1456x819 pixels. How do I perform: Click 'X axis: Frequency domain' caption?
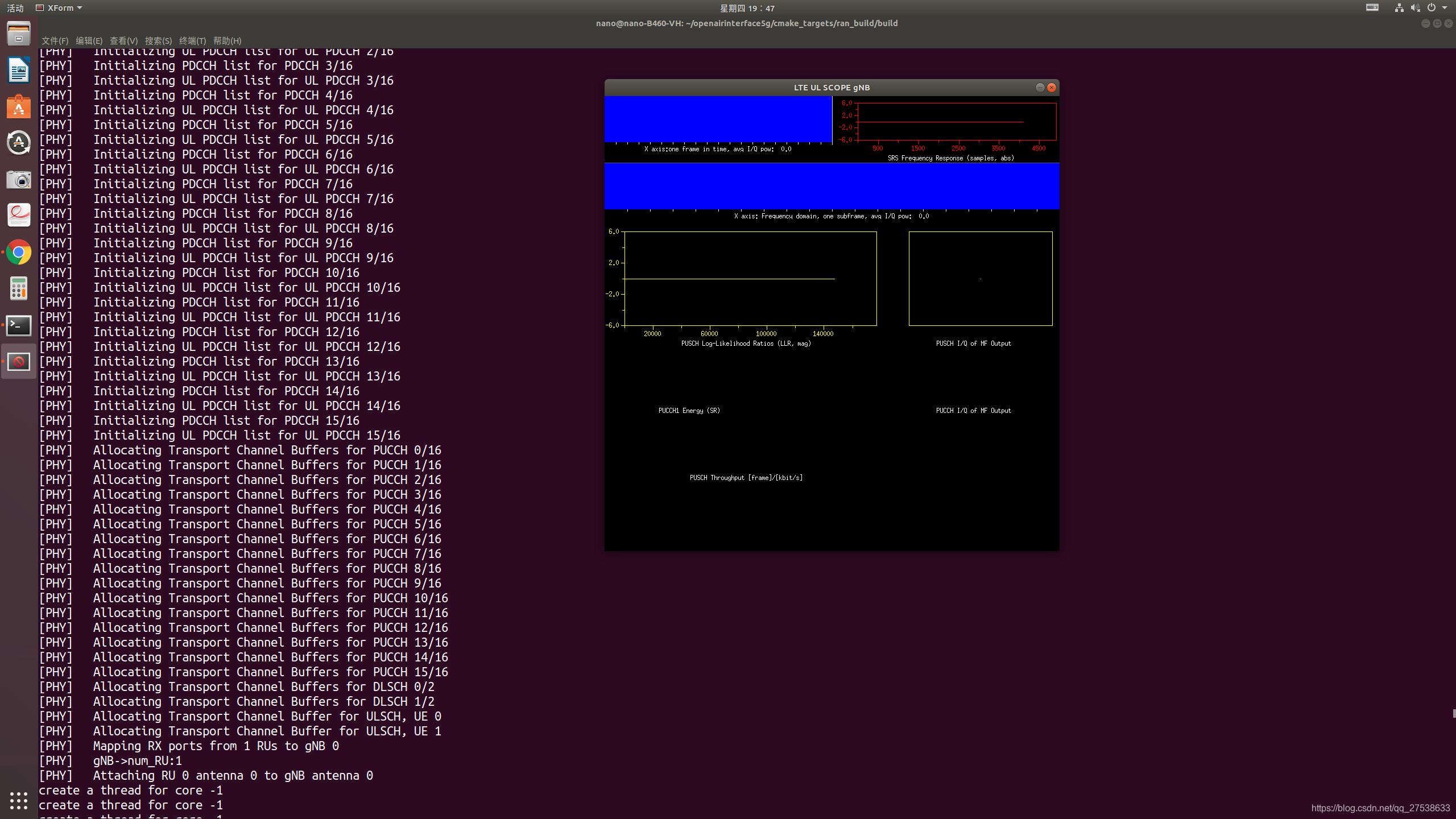[832, 216]
